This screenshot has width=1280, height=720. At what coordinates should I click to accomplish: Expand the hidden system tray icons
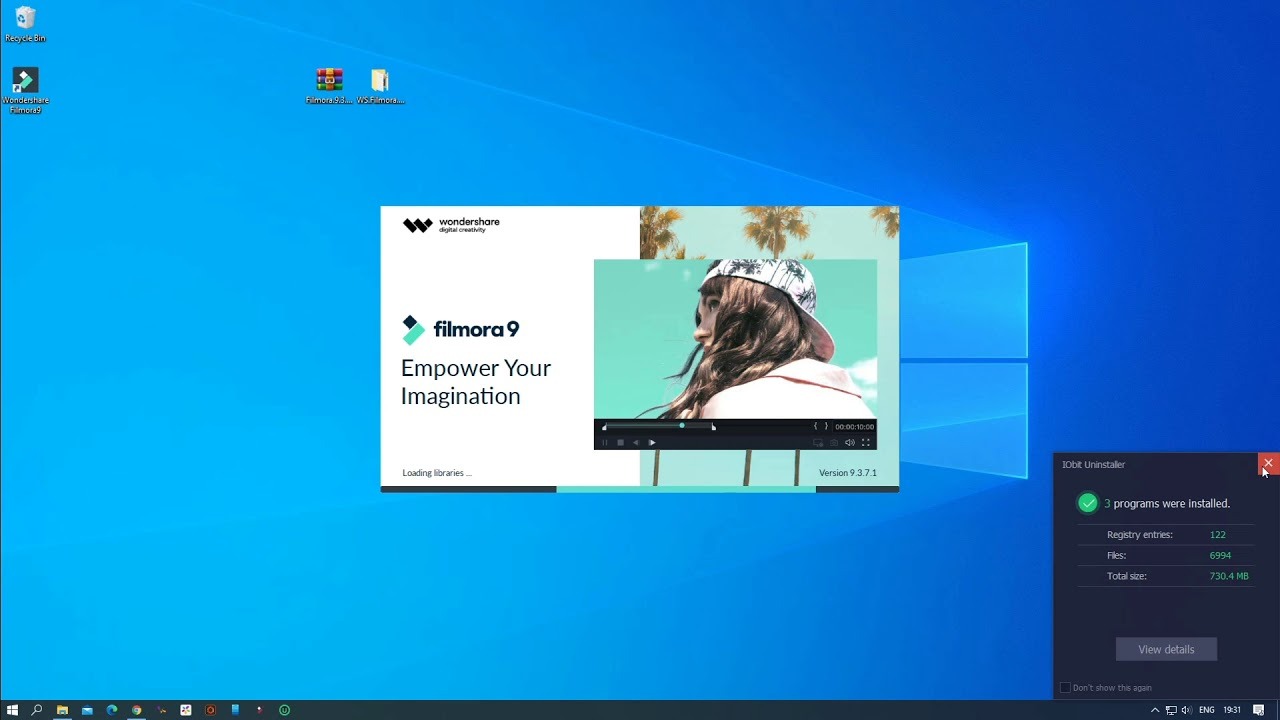click(1155, 710)
